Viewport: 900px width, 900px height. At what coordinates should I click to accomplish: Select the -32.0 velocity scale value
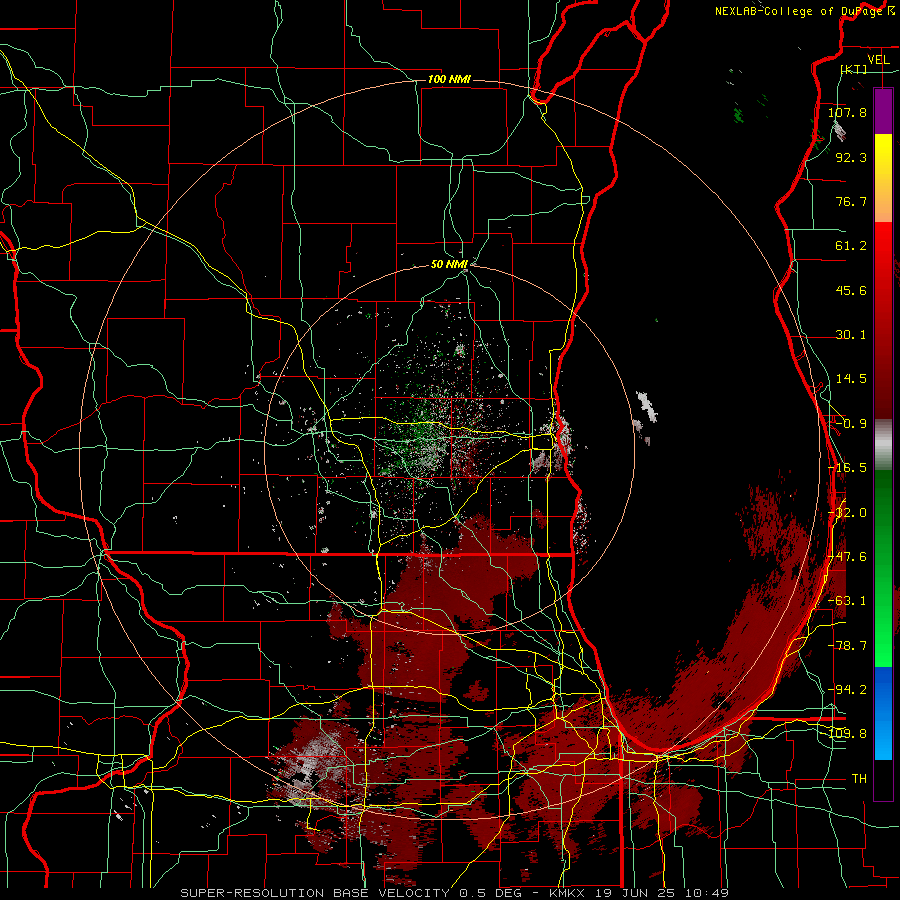tap(849, 513)
